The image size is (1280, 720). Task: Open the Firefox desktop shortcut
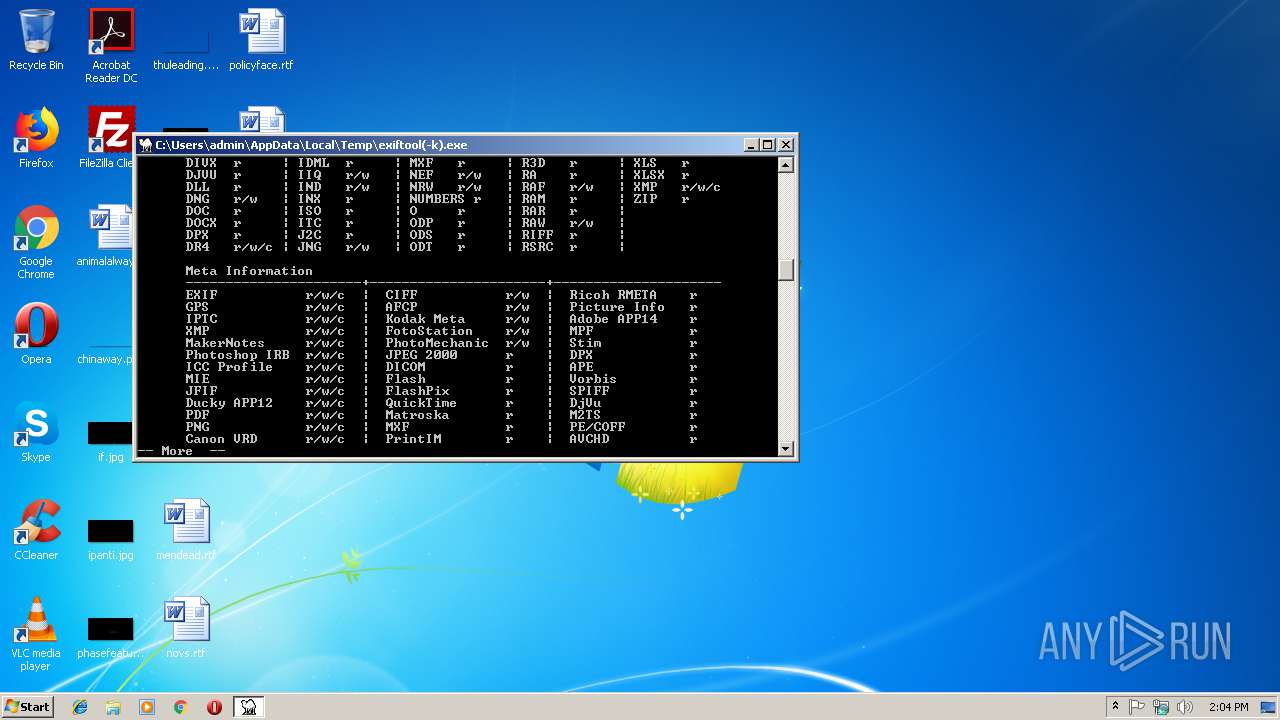pos(36,139)
